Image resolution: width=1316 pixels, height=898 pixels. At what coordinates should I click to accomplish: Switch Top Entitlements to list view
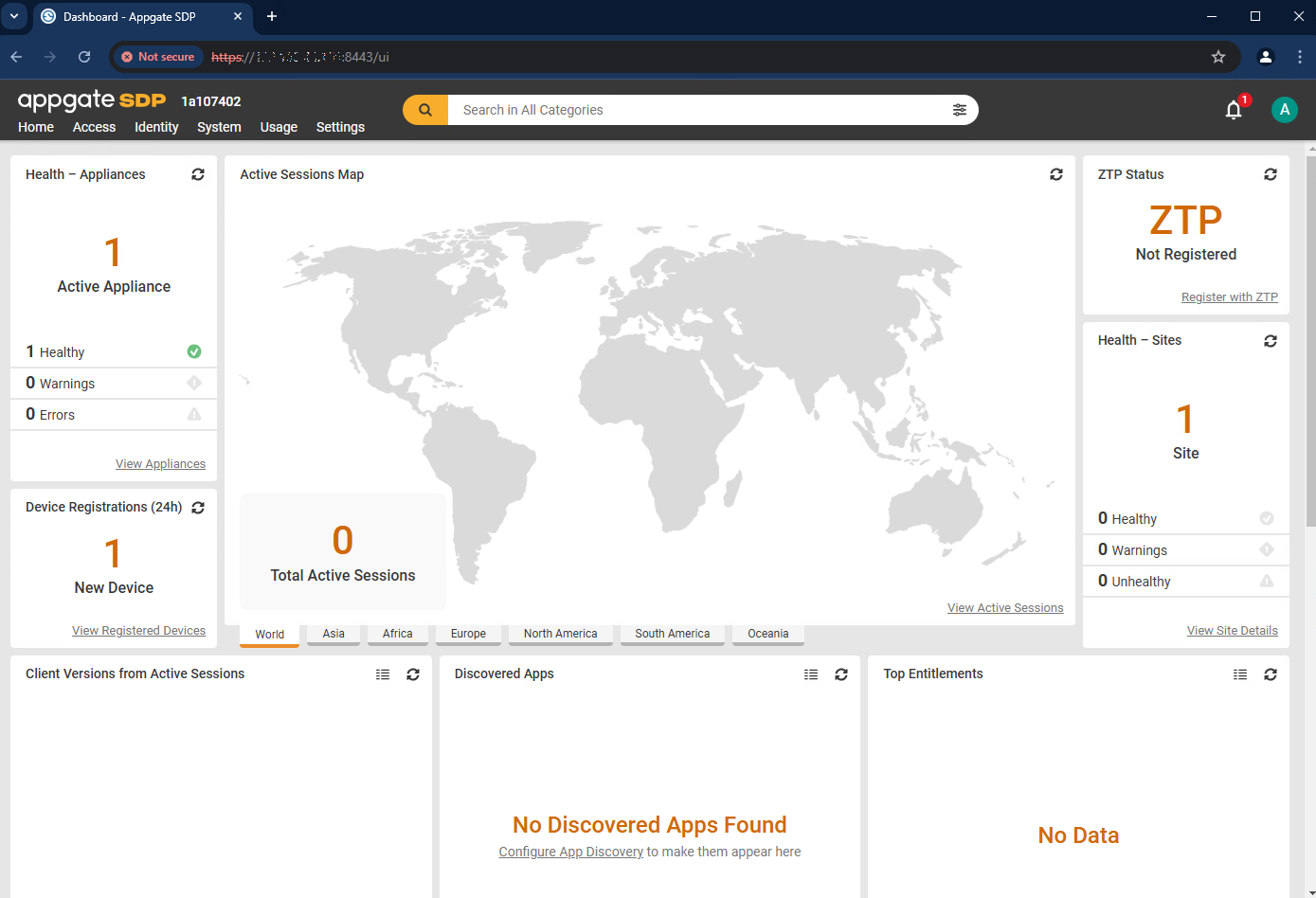click(x=1240, y=674)
